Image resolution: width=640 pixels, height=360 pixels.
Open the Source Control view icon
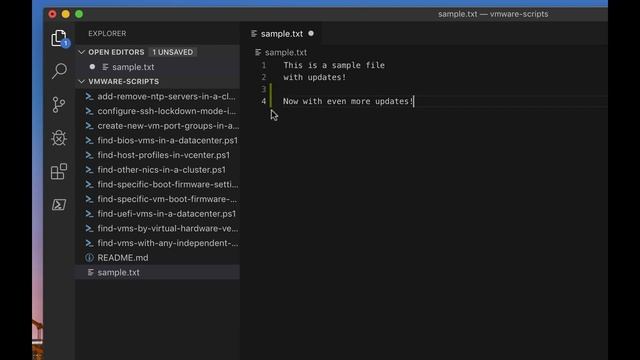pos(59,104)
